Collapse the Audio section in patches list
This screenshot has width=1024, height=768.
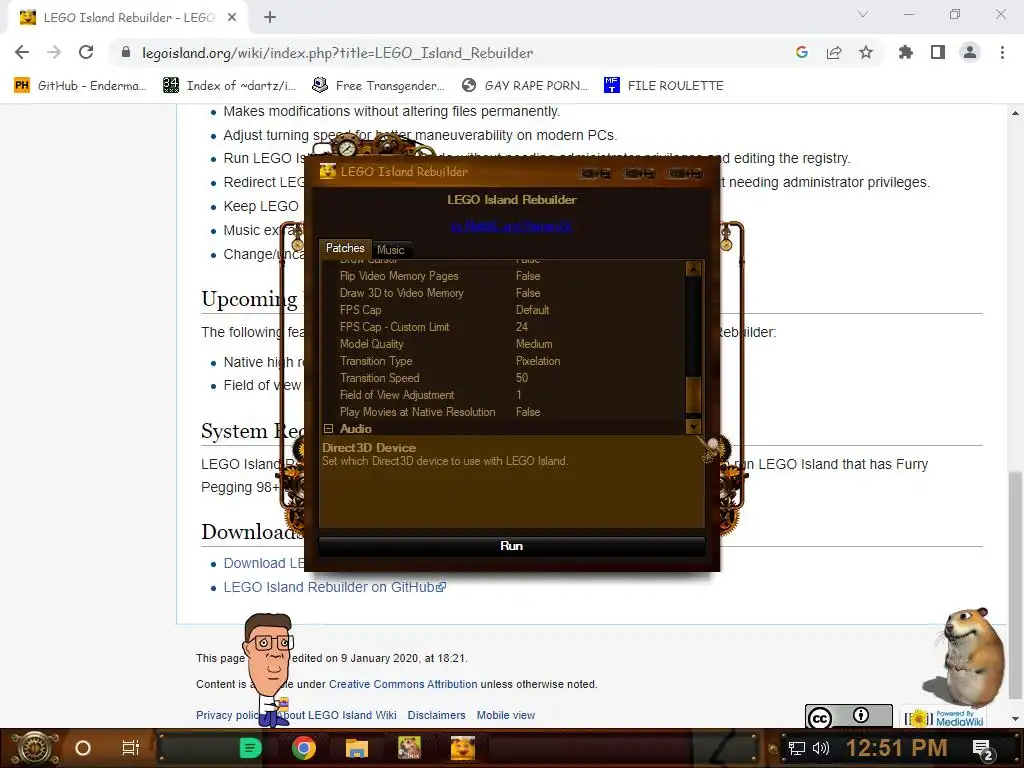click(328, 429)
